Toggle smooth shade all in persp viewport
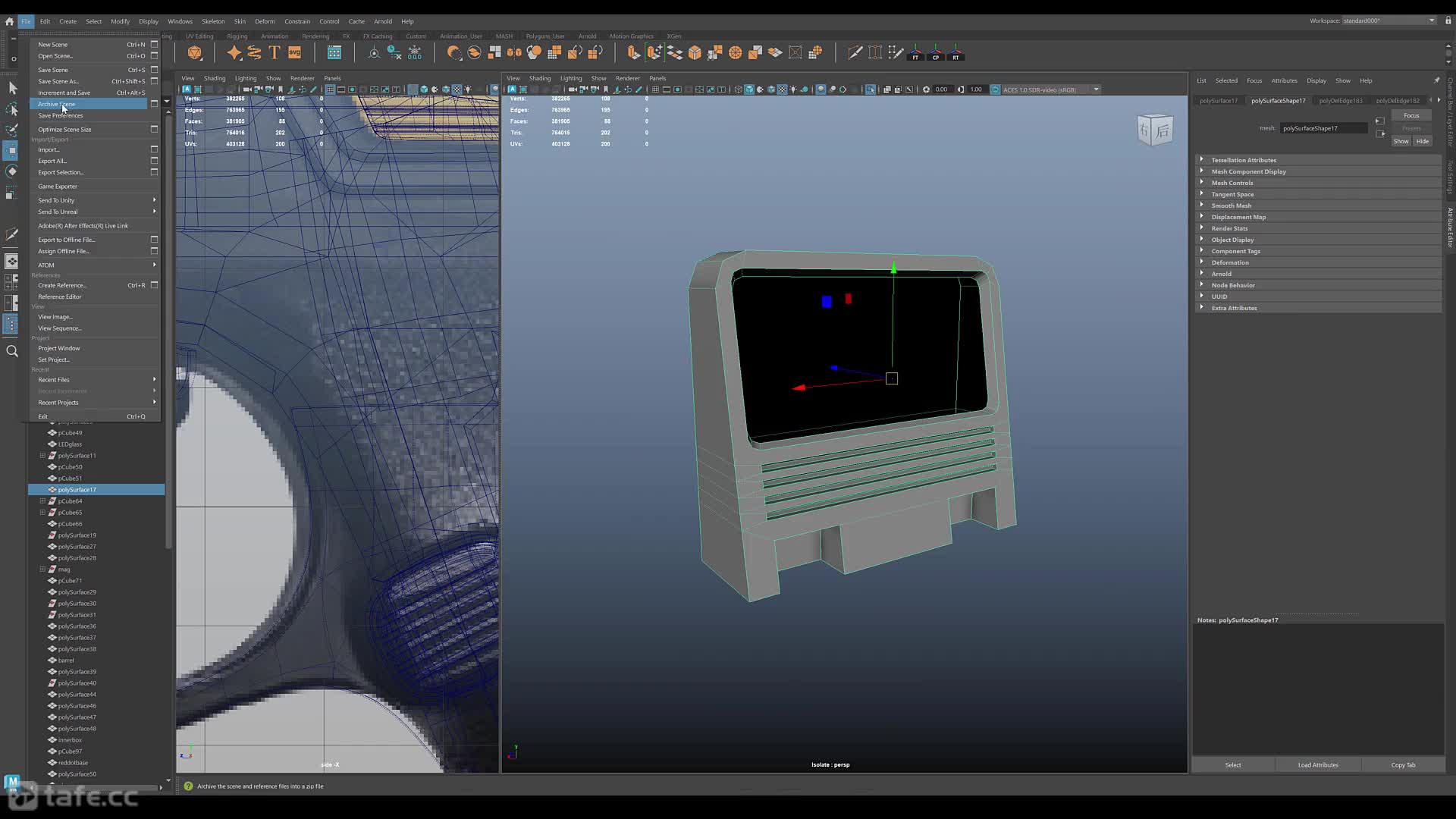The width and height of the screenshot is (1456, 819). [x=749, y=89]
